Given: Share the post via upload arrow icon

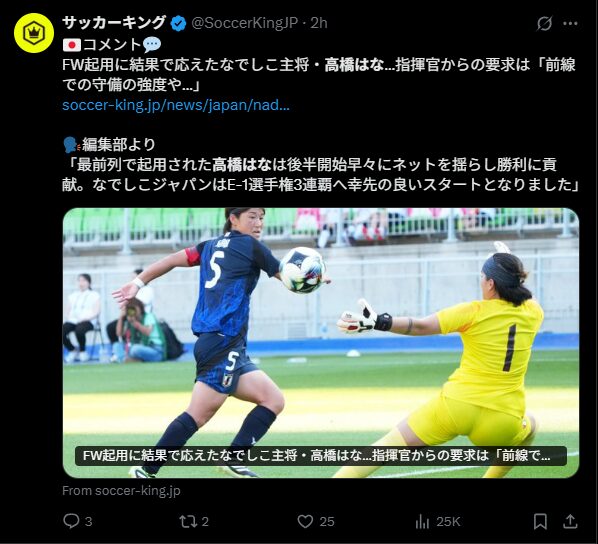Looking at the screenshot, I should (570, 521).
